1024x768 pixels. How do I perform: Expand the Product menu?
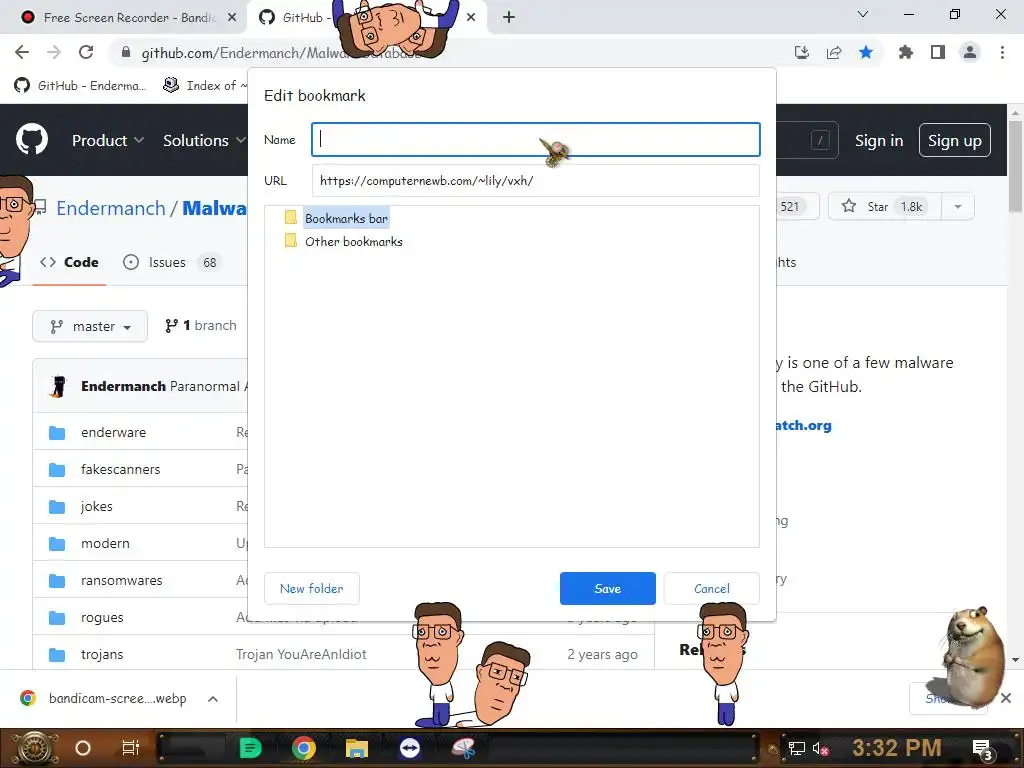(x=108, y=140)
